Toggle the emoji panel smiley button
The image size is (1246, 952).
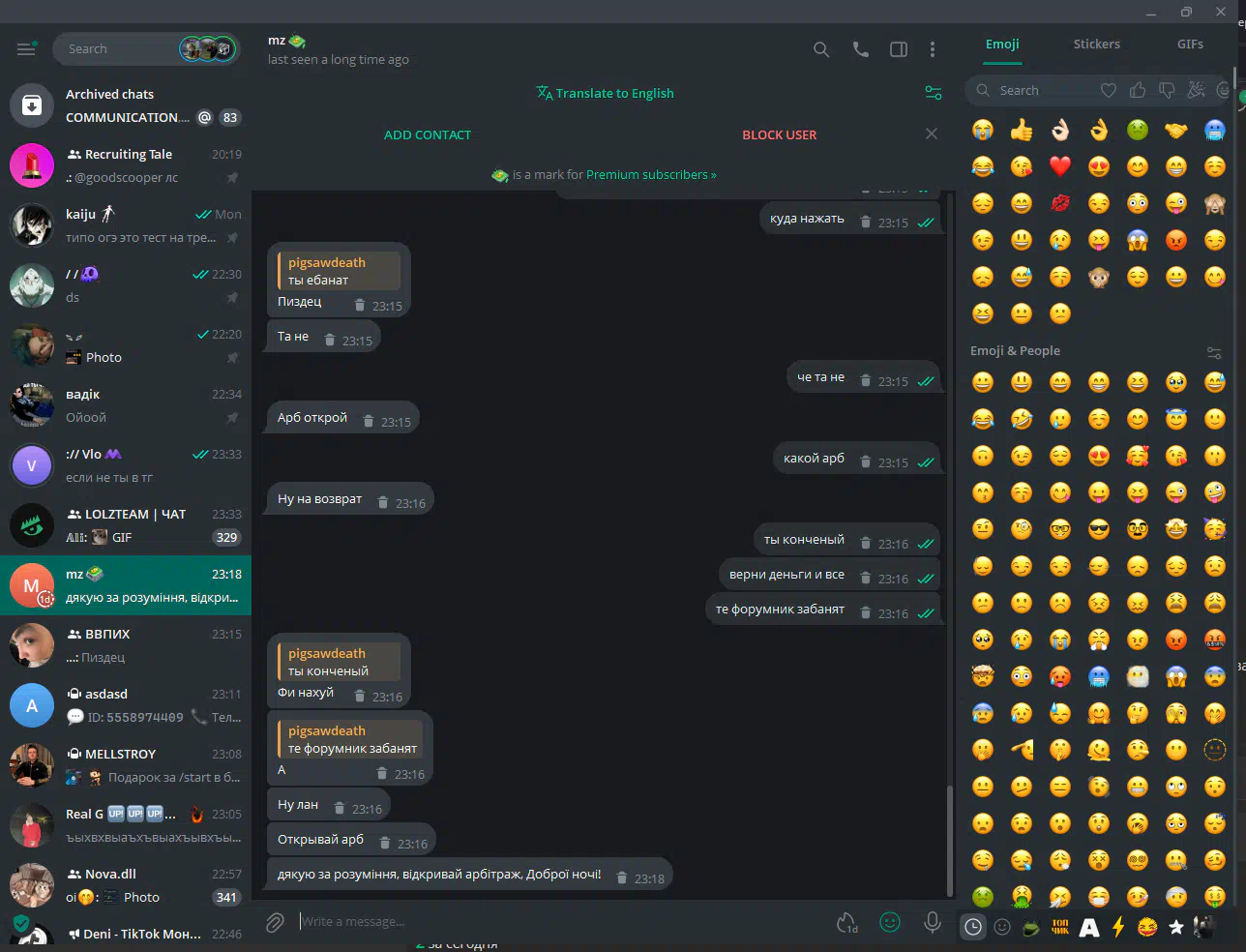889,922
